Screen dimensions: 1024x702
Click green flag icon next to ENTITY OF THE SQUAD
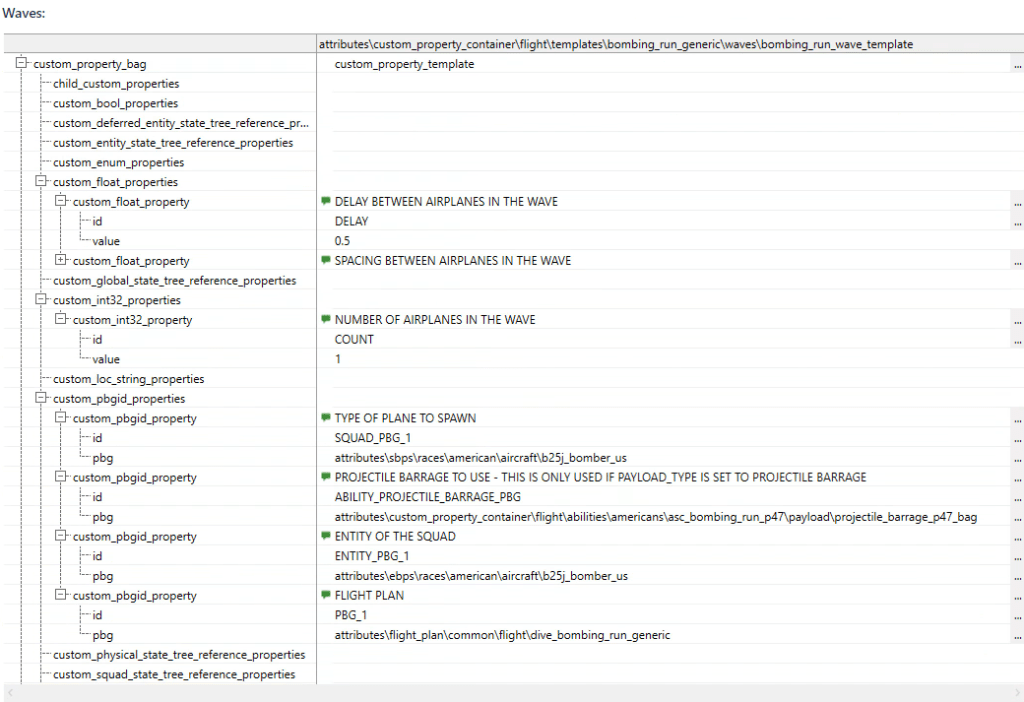click(x=325, y=537)
